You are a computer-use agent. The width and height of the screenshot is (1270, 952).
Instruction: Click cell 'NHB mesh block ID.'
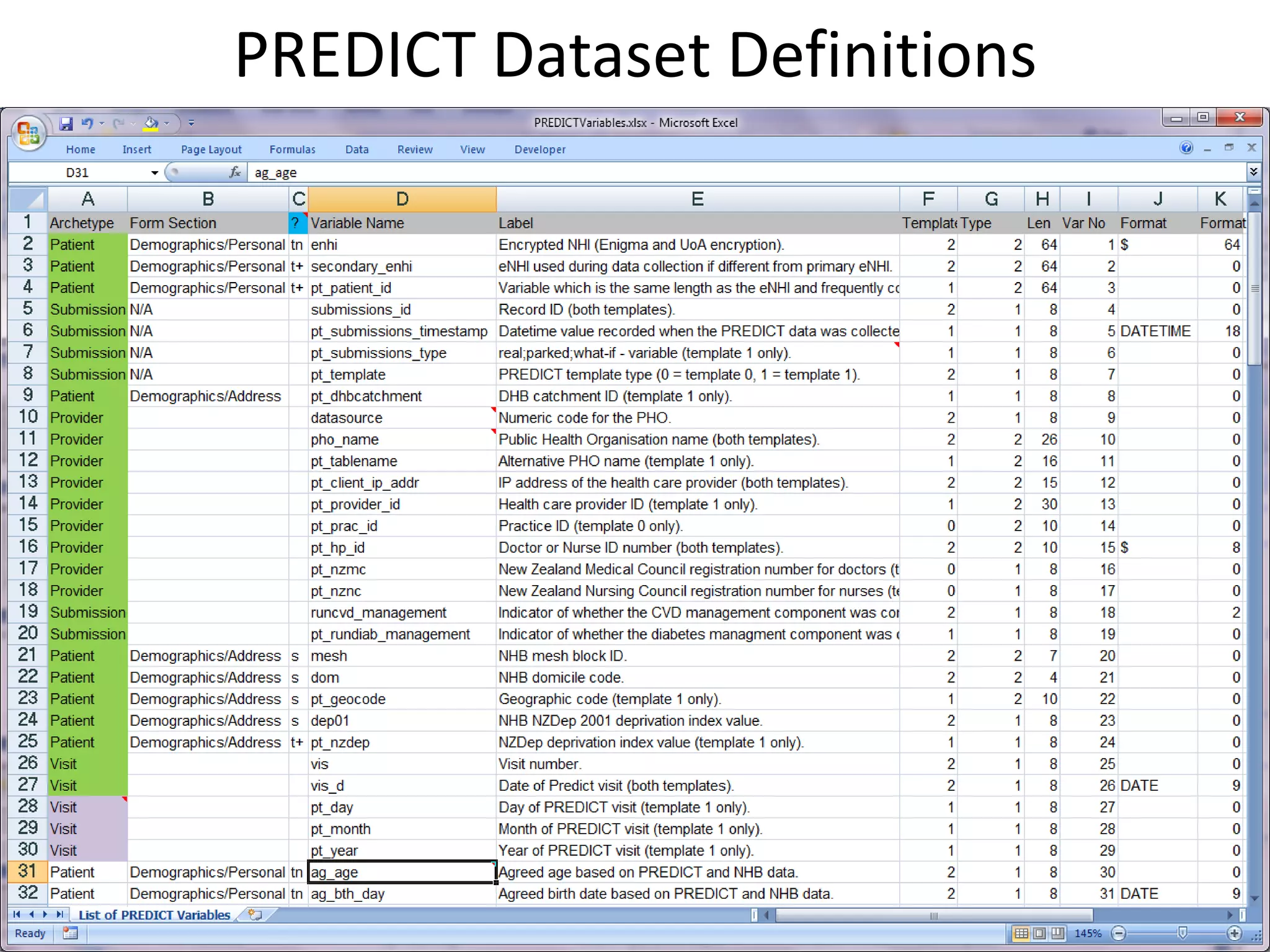coord(698,656)
